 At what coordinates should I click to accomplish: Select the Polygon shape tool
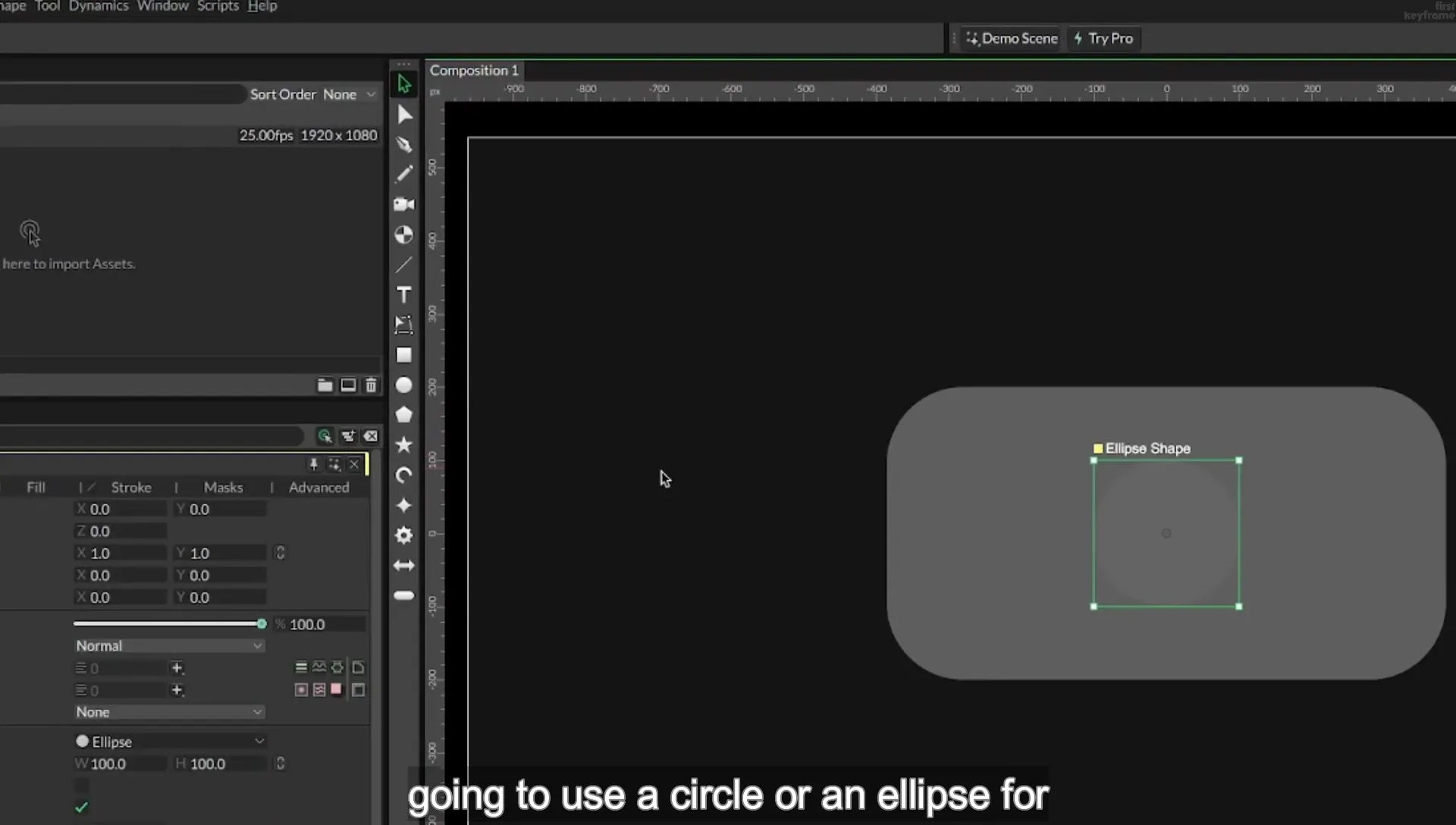404,415
